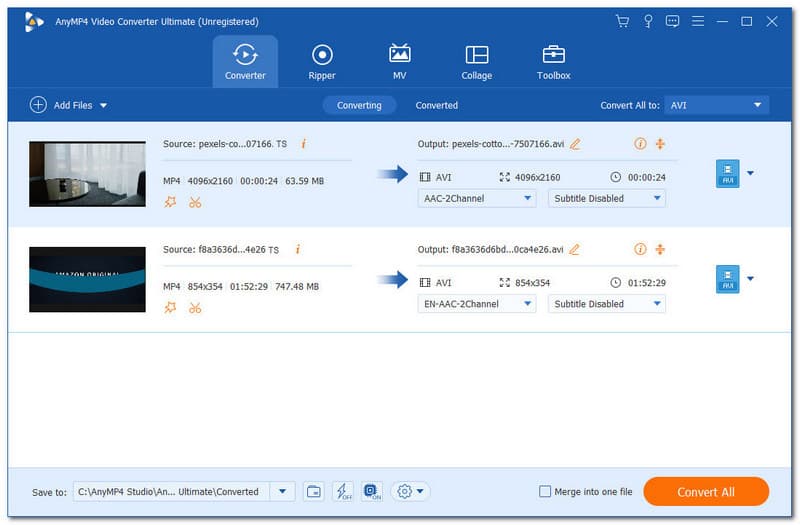Rename first output file with pencil icon
800x525 pixels.
pos(575,144)
